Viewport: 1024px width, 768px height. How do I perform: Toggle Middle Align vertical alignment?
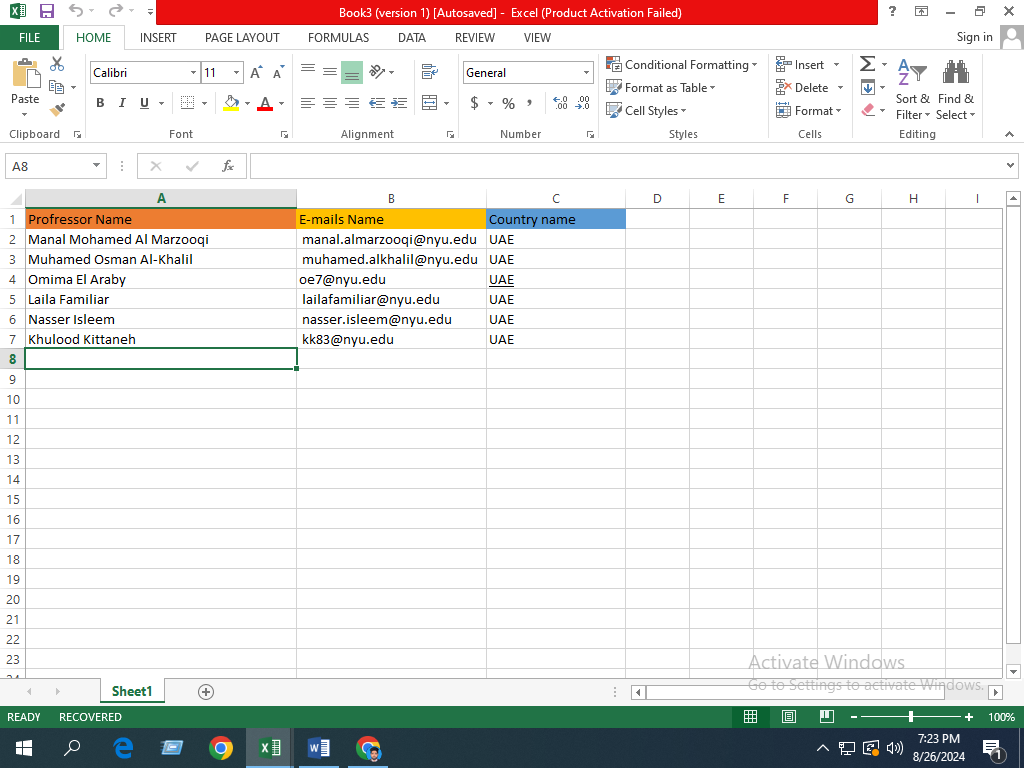pyautogui.click(x=330, y=71)
